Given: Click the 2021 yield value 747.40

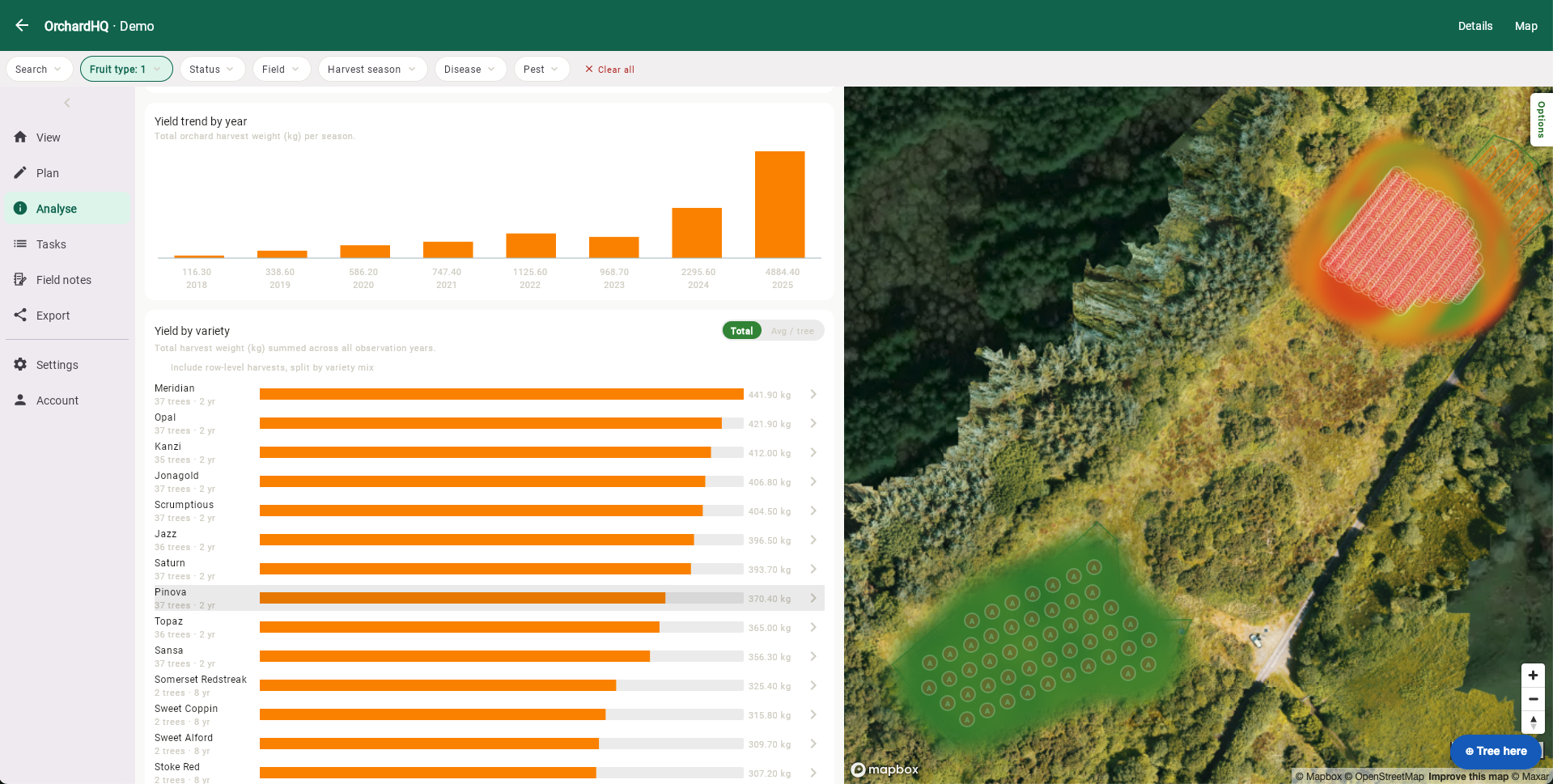Looking at the screenshot, I should (x=447, y=273).
